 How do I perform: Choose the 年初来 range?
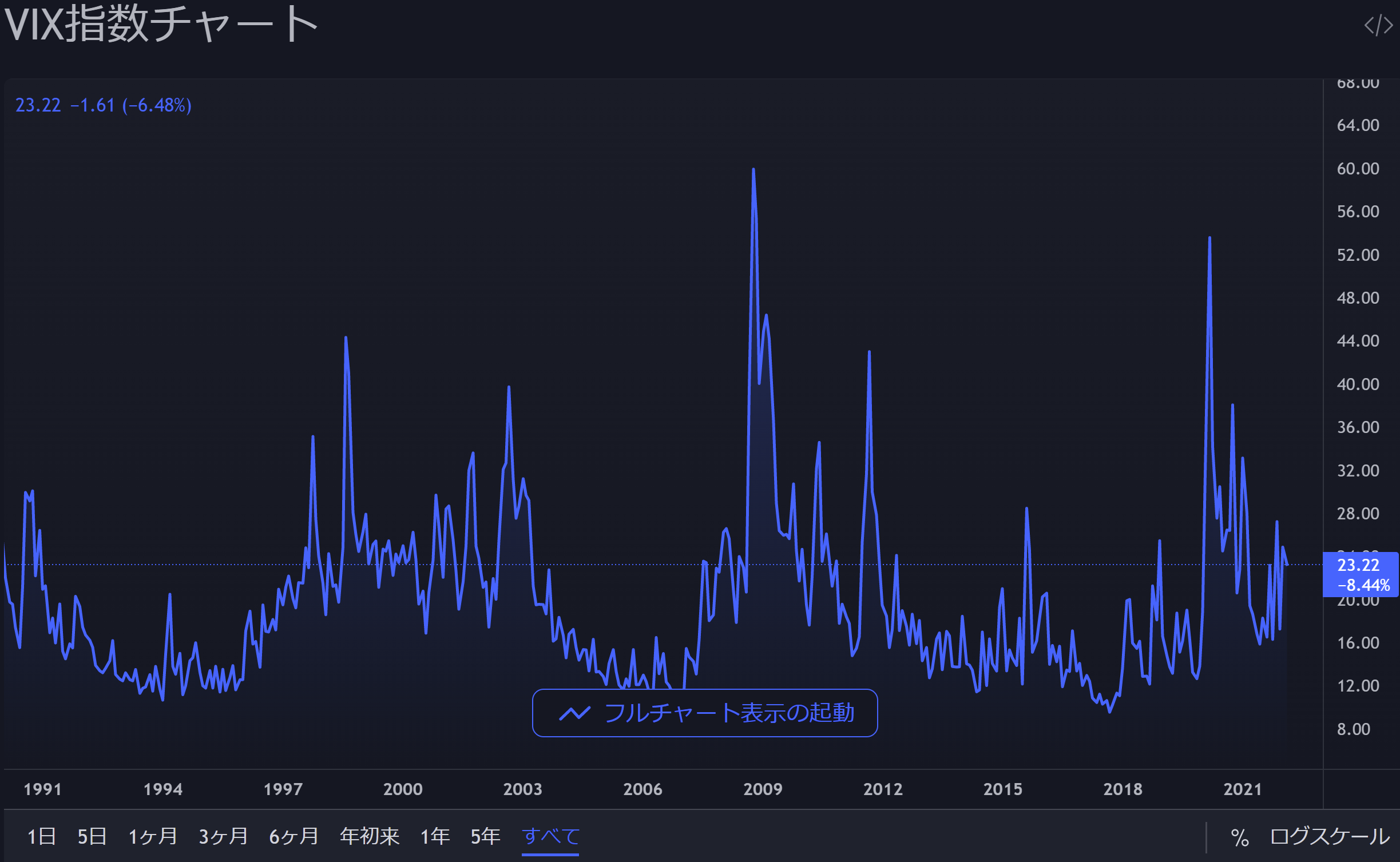(x=370, y=836)
